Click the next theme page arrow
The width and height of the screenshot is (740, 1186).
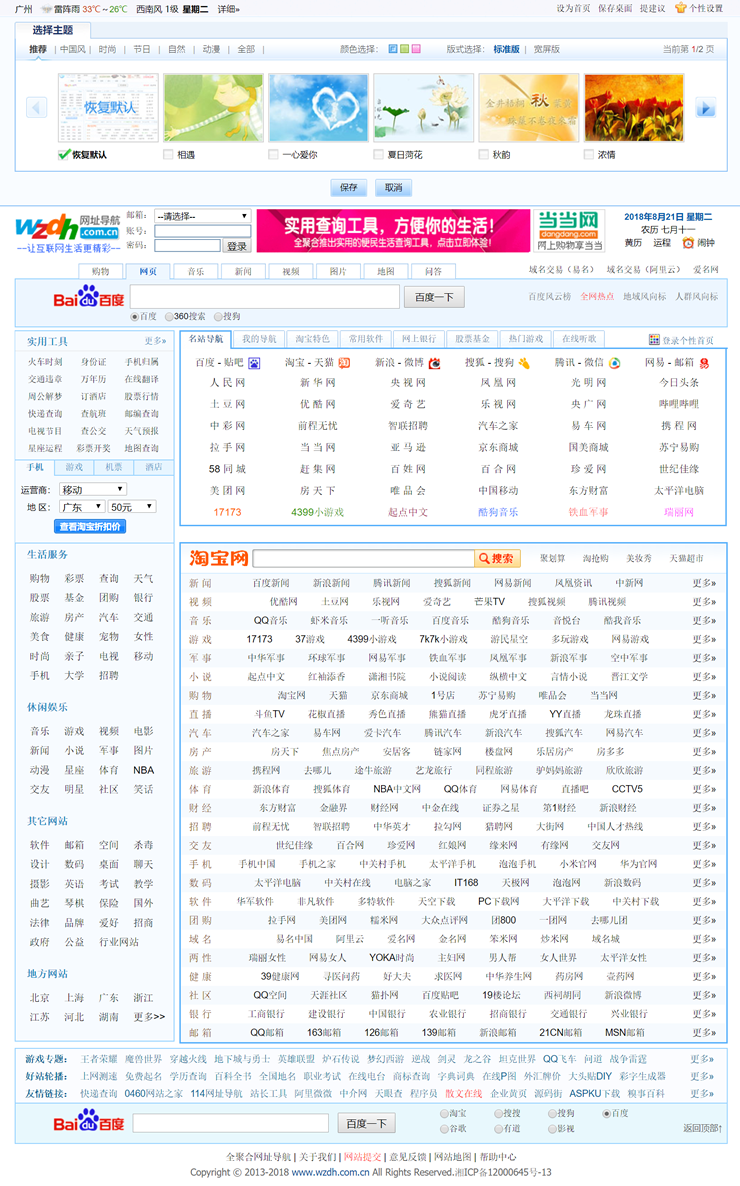pos(705,107)
